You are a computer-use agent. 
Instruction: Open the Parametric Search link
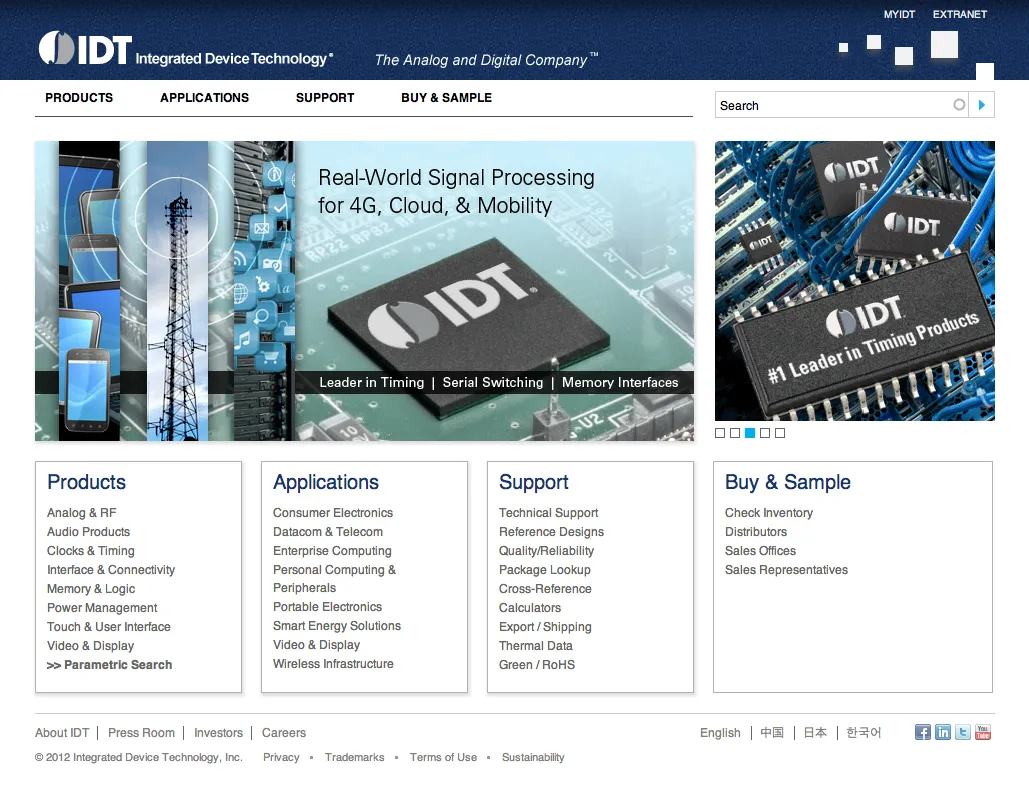109,665
